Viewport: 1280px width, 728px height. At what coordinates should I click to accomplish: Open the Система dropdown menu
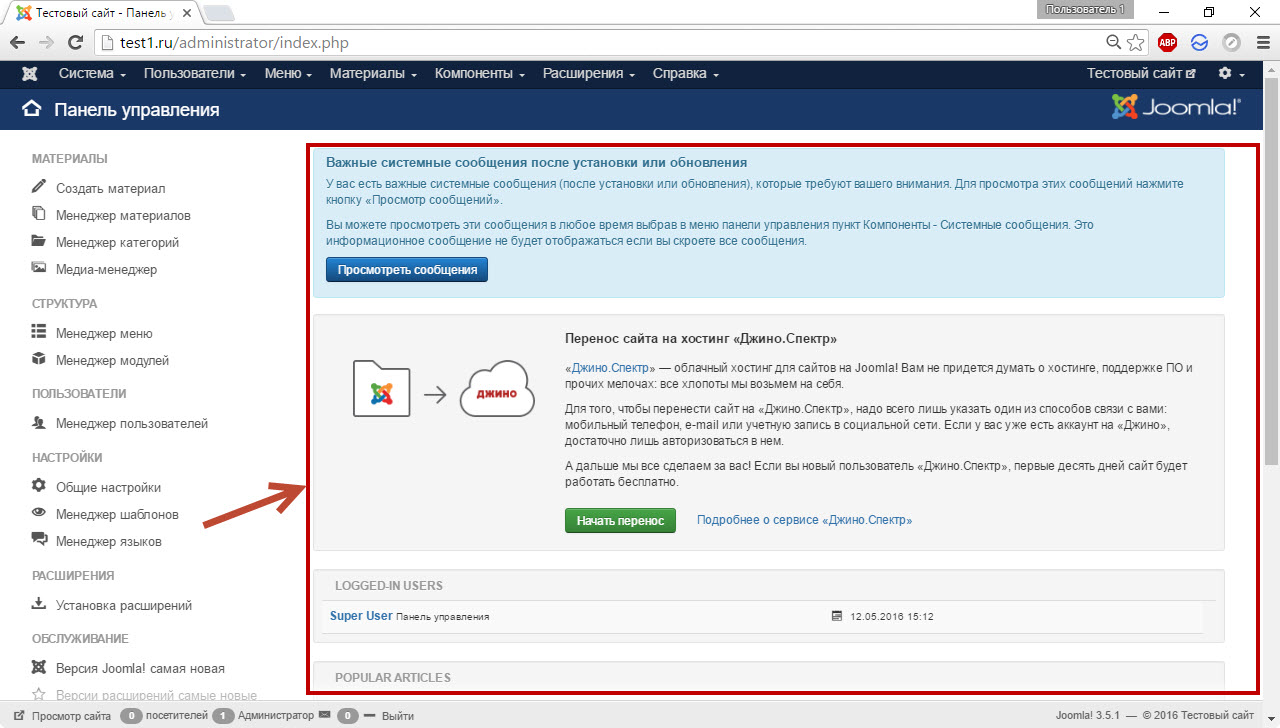pyautogui.click(x=92, y=74)
